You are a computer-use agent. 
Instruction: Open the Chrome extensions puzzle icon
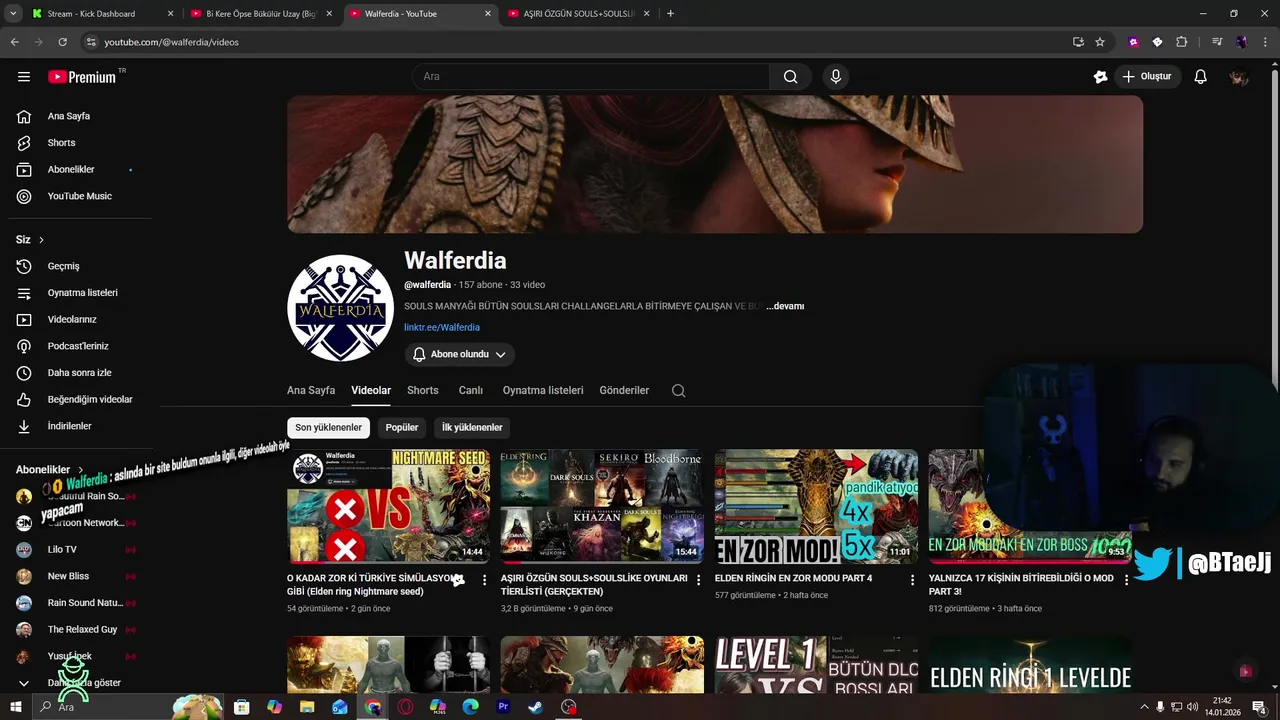click(1182, 42)
